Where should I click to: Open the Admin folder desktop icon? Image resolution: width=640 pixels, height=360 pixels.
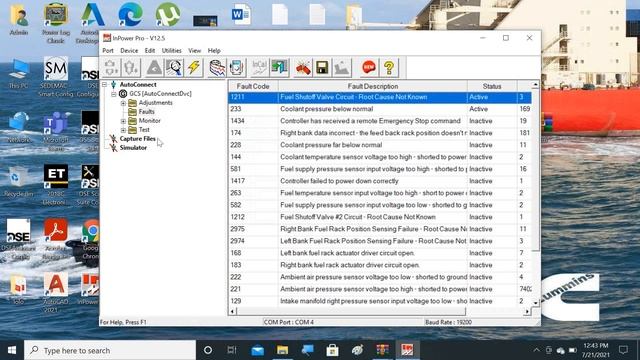pyautogui.click(x=19, y=20)
